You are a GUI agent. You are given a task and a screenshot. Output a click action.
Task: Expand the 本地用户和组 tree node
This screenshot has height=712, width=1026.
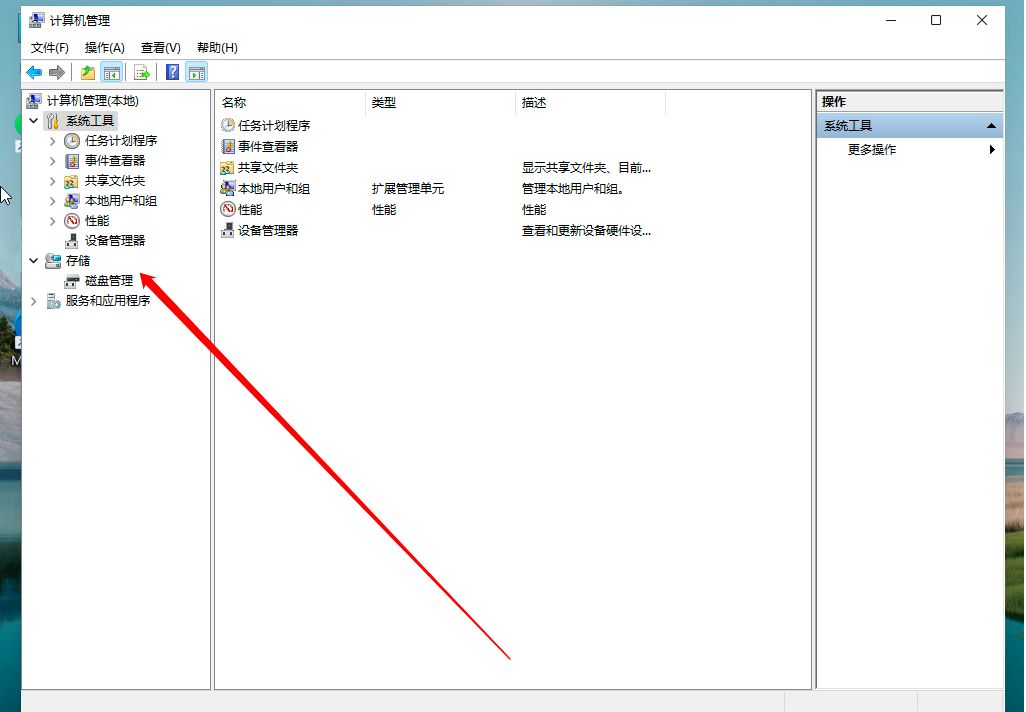pyautogui.click(x=52, y=201)
